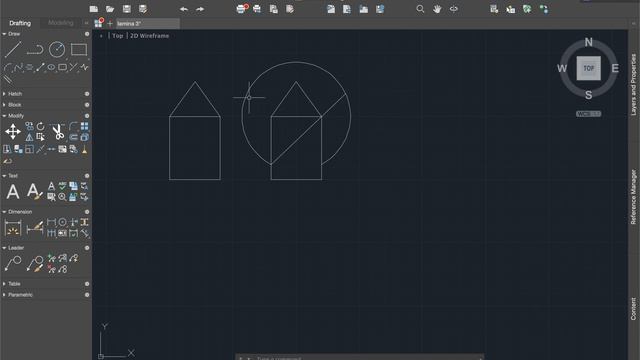Select the Ellipse draw tool

click(51, 67)
